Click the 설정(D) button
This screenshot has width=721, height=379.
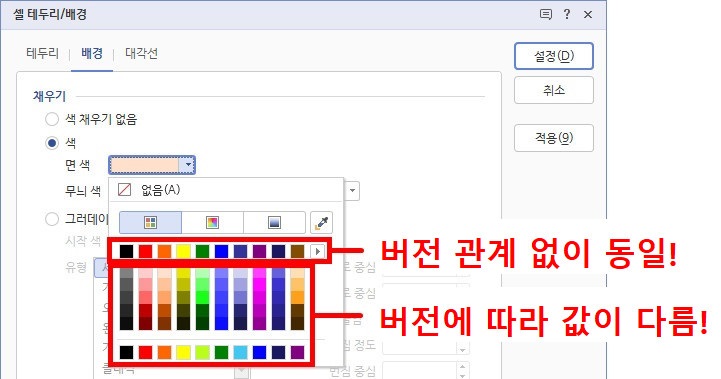[x=554, y=56]
